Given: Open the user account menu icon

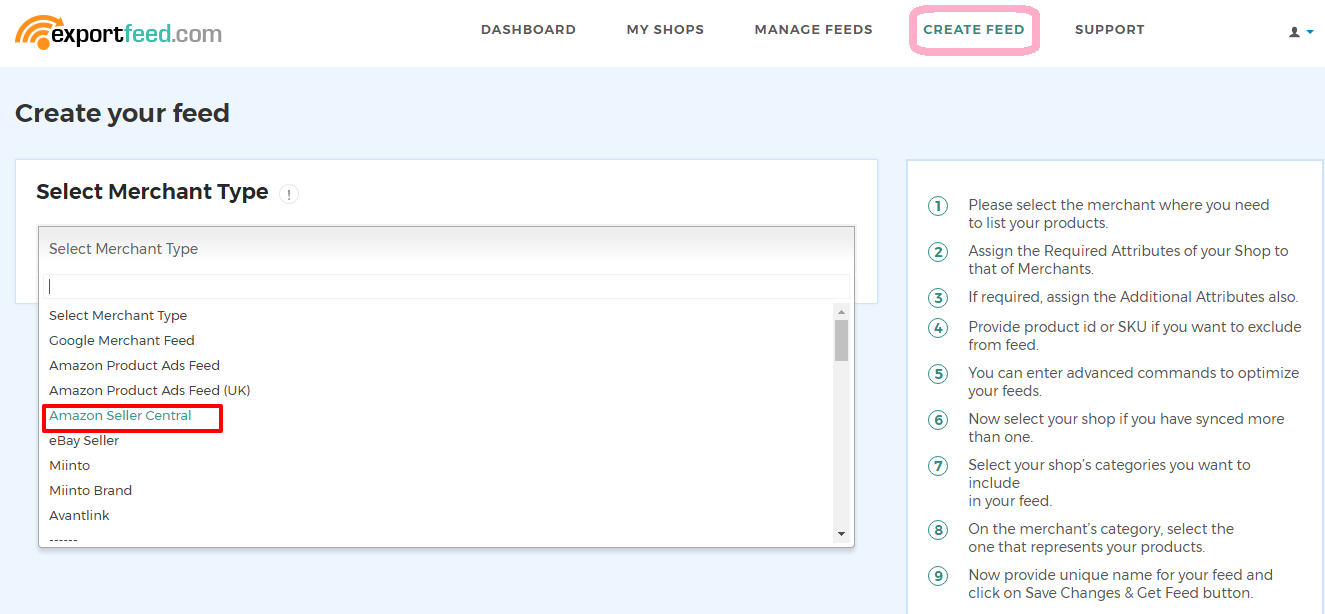Looking at the screenshot, I should coord(1300,32).
